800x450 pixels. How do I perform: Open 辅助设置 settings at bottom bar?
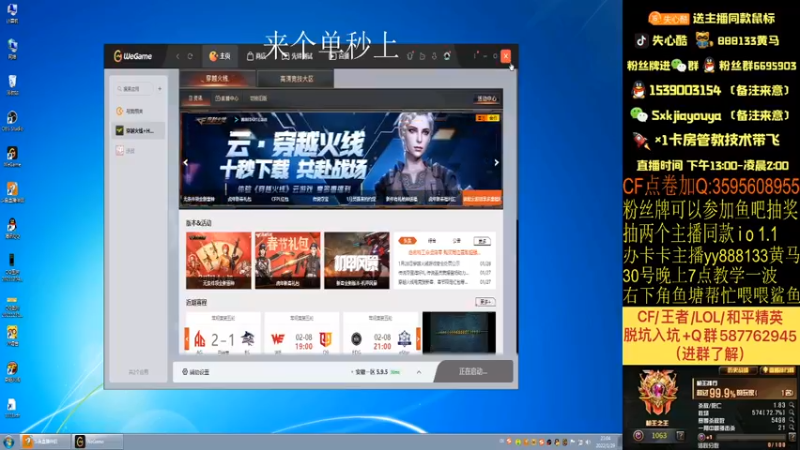pos(196,372)
